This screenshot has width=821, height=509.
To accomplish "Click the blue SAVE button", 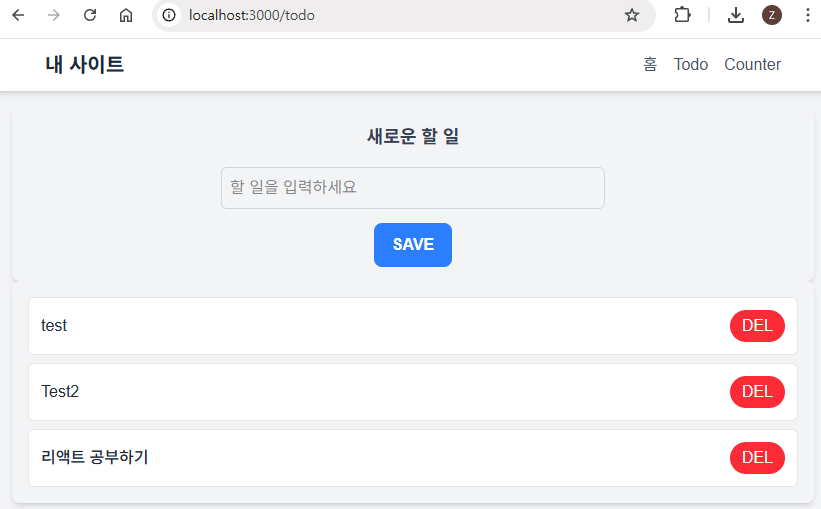I will pos(413,245).
